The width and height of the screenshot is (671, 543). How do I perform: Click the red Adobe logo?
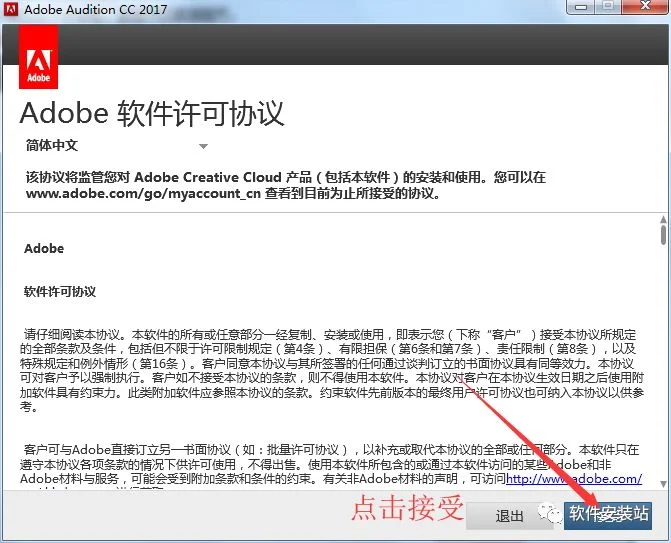coord(39,56)
